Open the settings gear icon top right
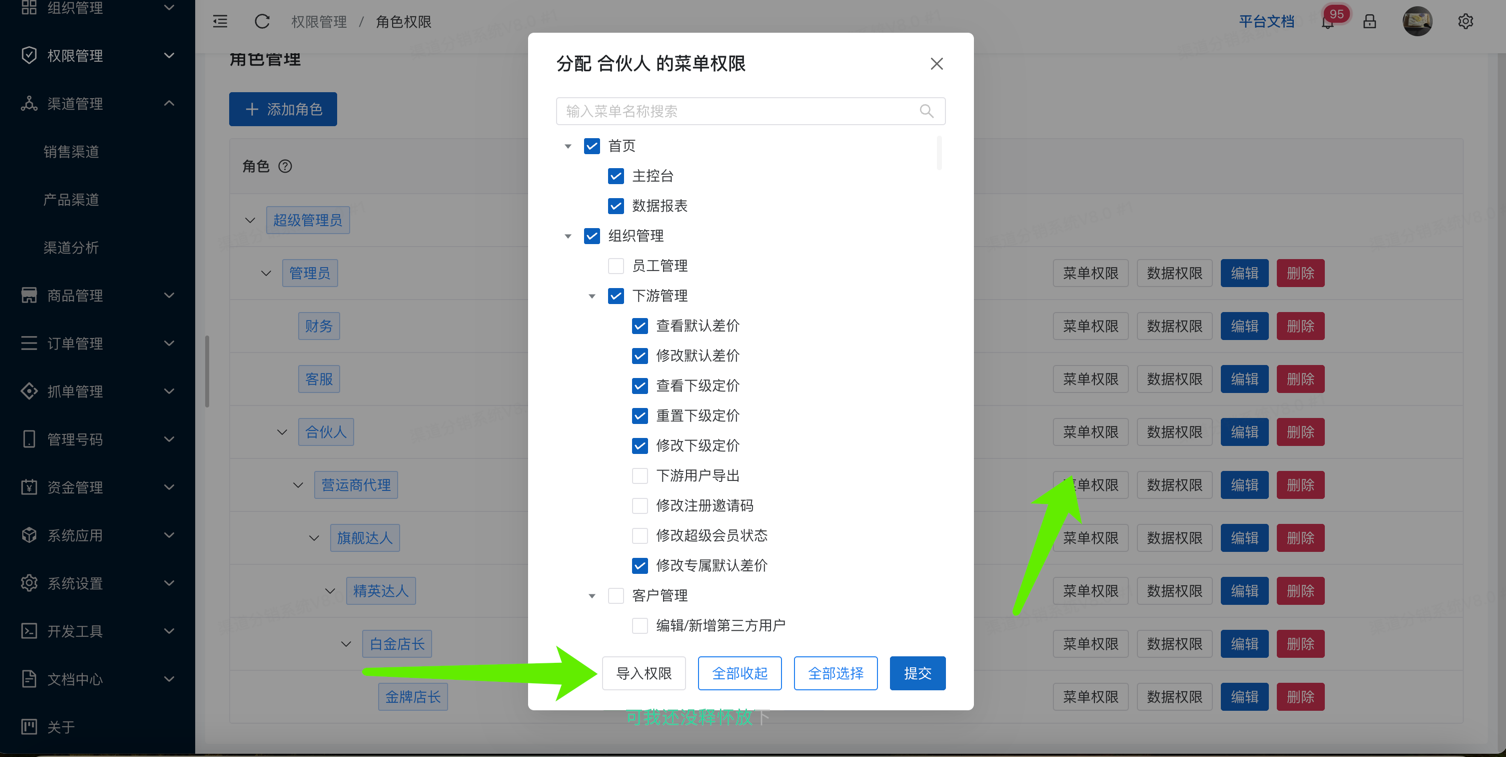Image resolution: width=1506 pixels, height=757 pixels. (1465, 21)
